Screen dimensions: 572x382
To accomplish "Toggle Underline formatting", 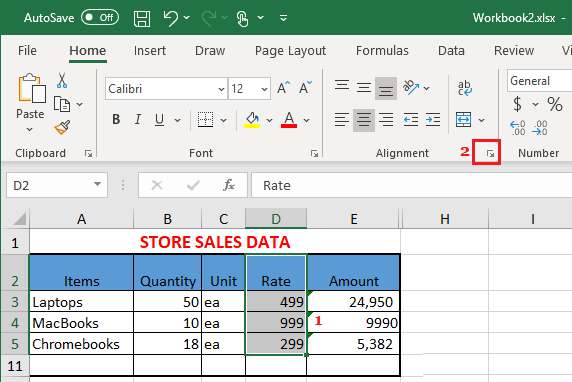I will 159,120.
